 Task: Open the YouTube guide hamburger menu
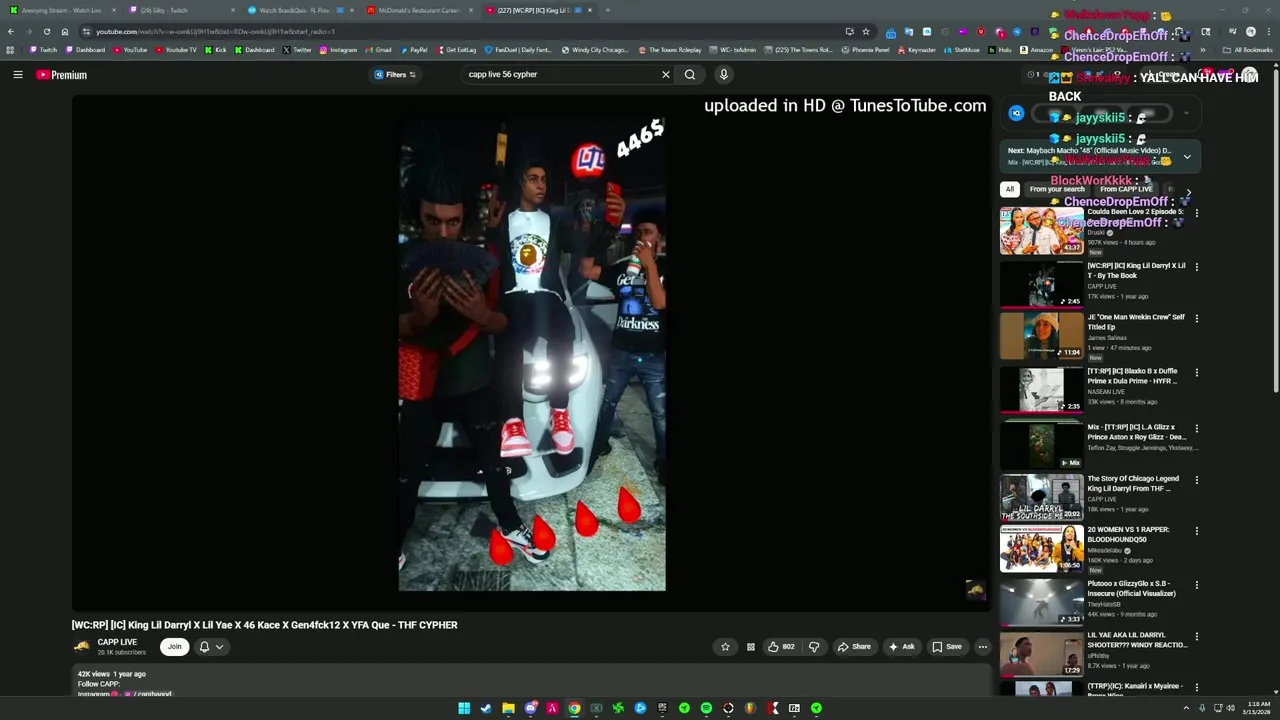pos(17,74)
